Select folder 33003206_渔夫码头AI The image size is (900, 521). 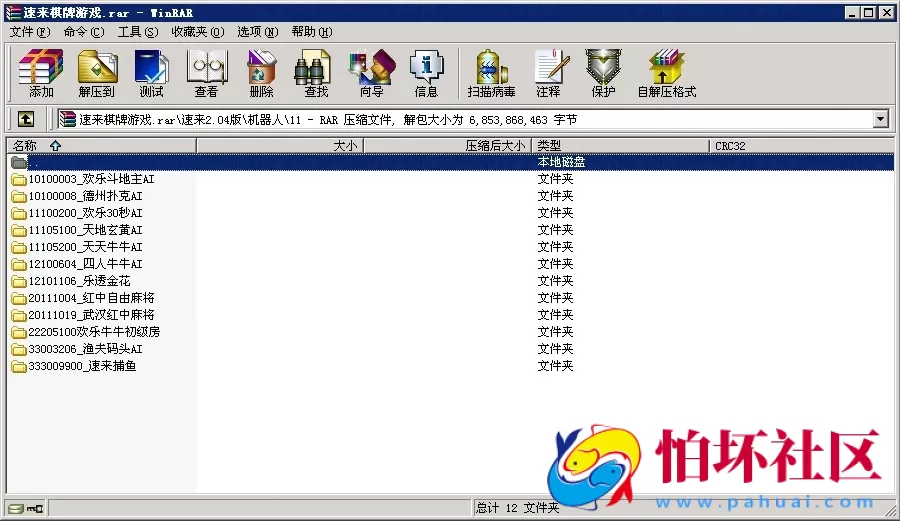coord(86,349)
